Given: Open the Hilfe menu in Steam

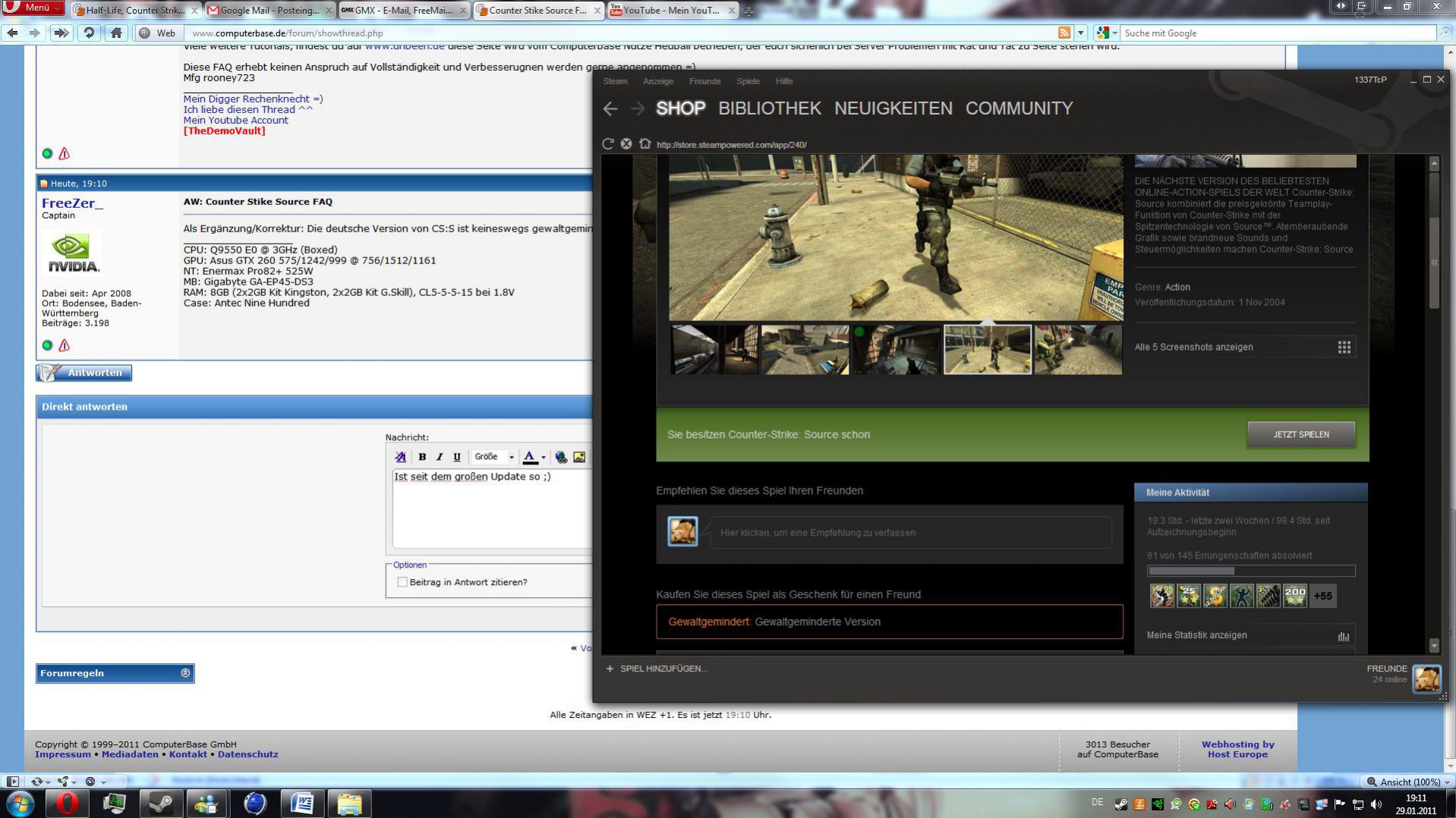Looking at the screenshot, I should pos(784,81).
